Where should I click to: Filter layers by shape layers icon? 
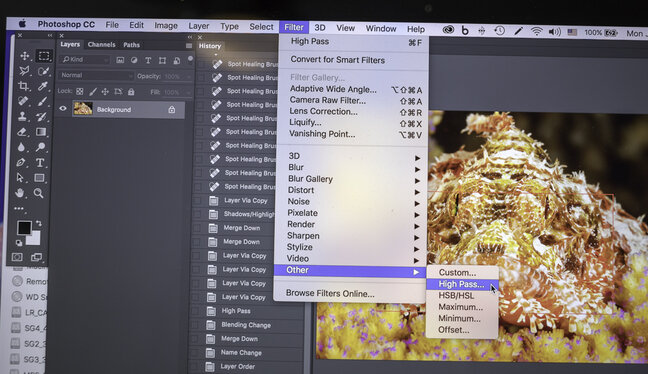pos(162,61)
